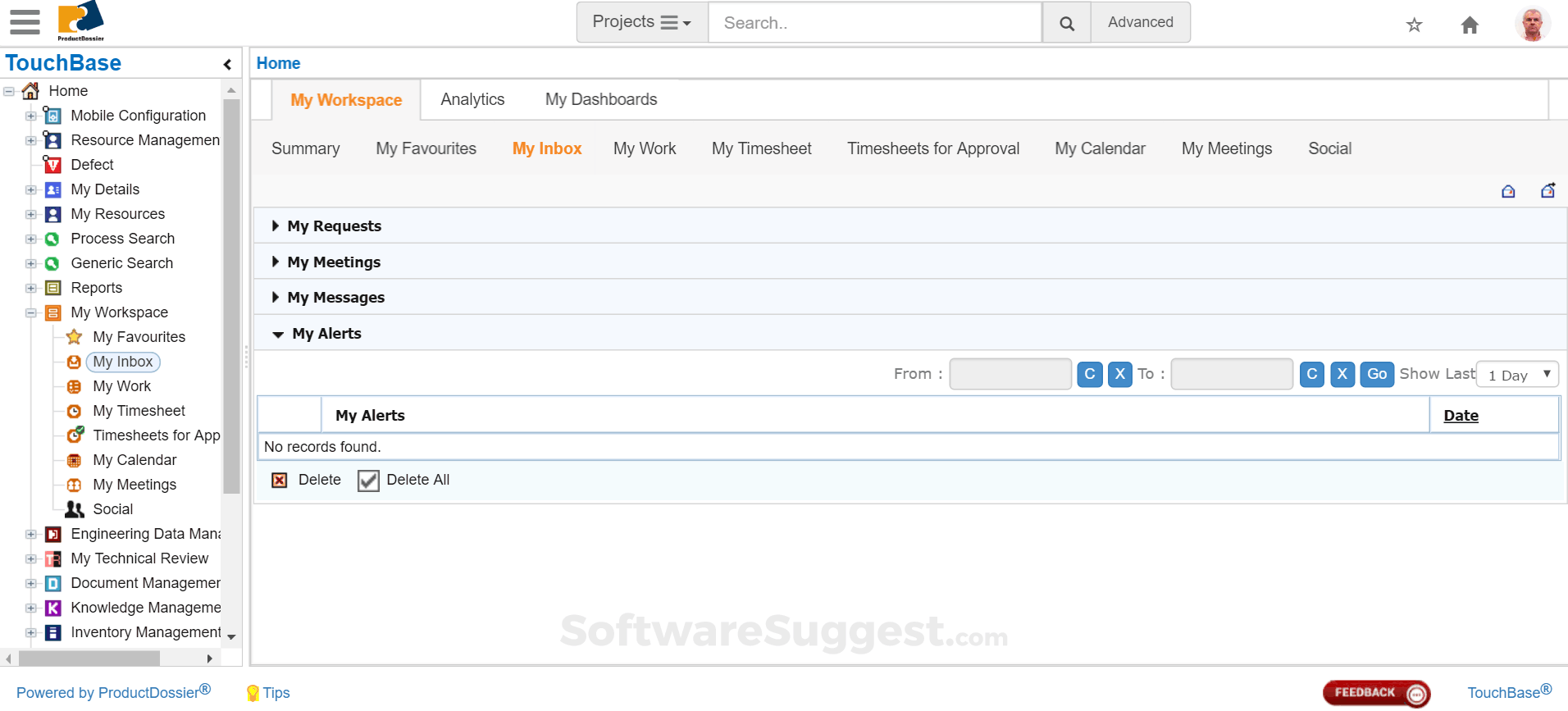Image resolution: width=1568 pixels, height=711 pixels.
Task: Collapse the TouchBase sidebar arrow
Action: pos(227,64)
